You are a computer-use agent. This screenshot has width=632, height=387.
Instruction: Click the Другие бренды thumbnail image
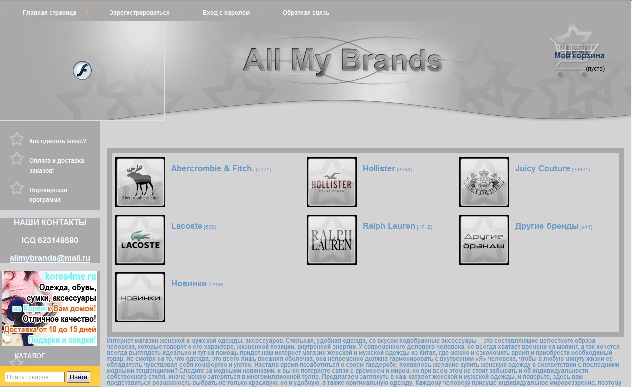pos(484,239)
